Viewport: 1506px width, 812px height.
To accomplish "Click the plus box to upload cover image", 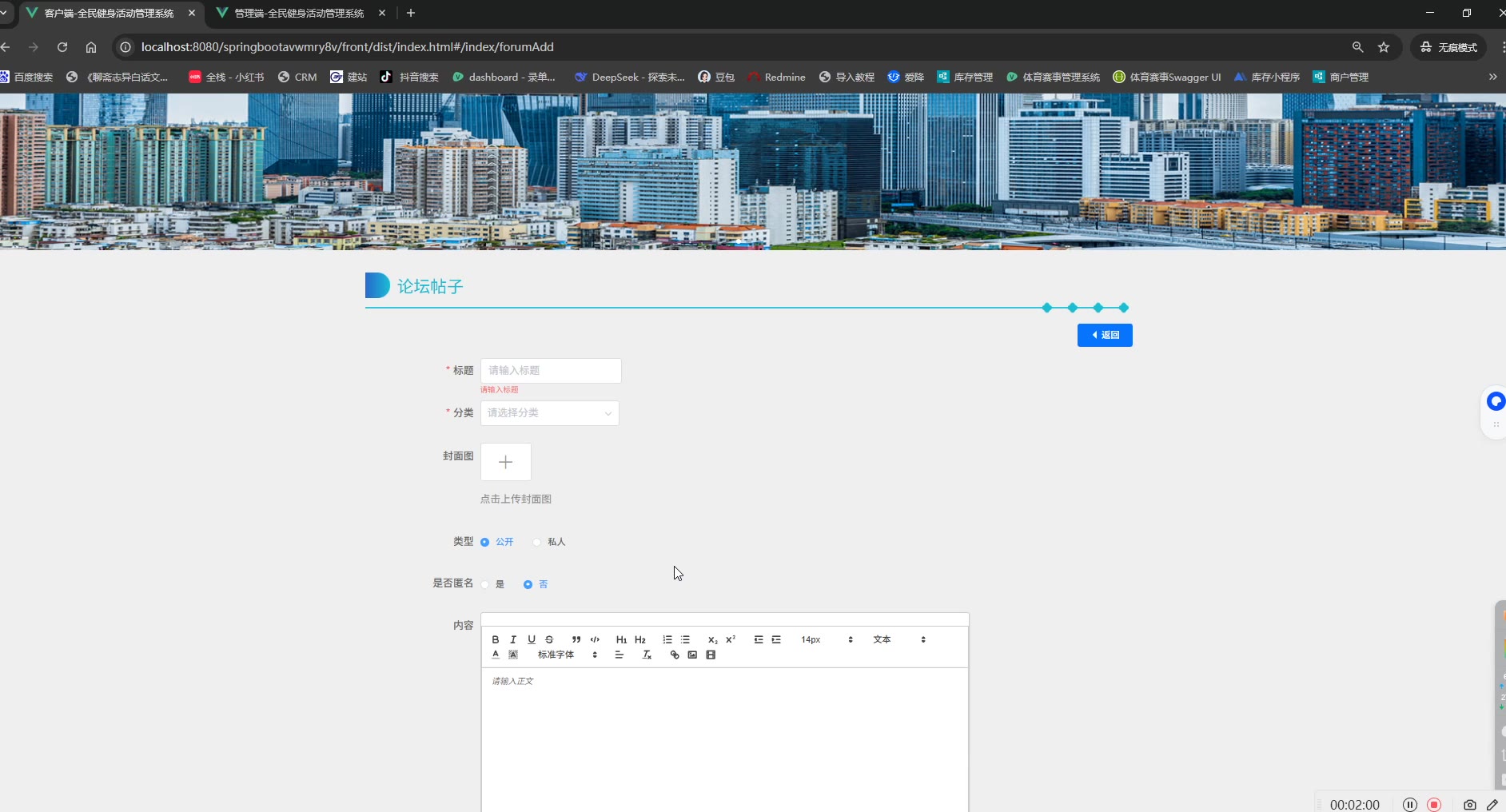I will [x=505, y=462].
